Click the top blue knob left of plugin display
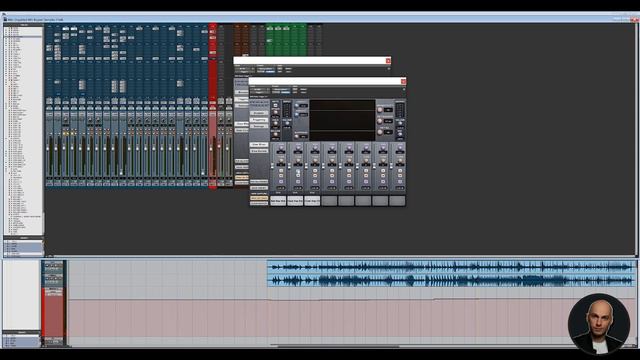Image resolution: width=640 pixels, height=360 pixels. [x=297, y=106]
